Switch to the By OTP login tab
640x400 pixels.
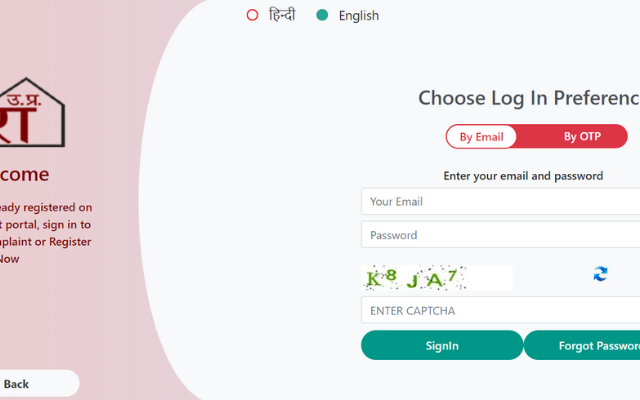[582, 136]
